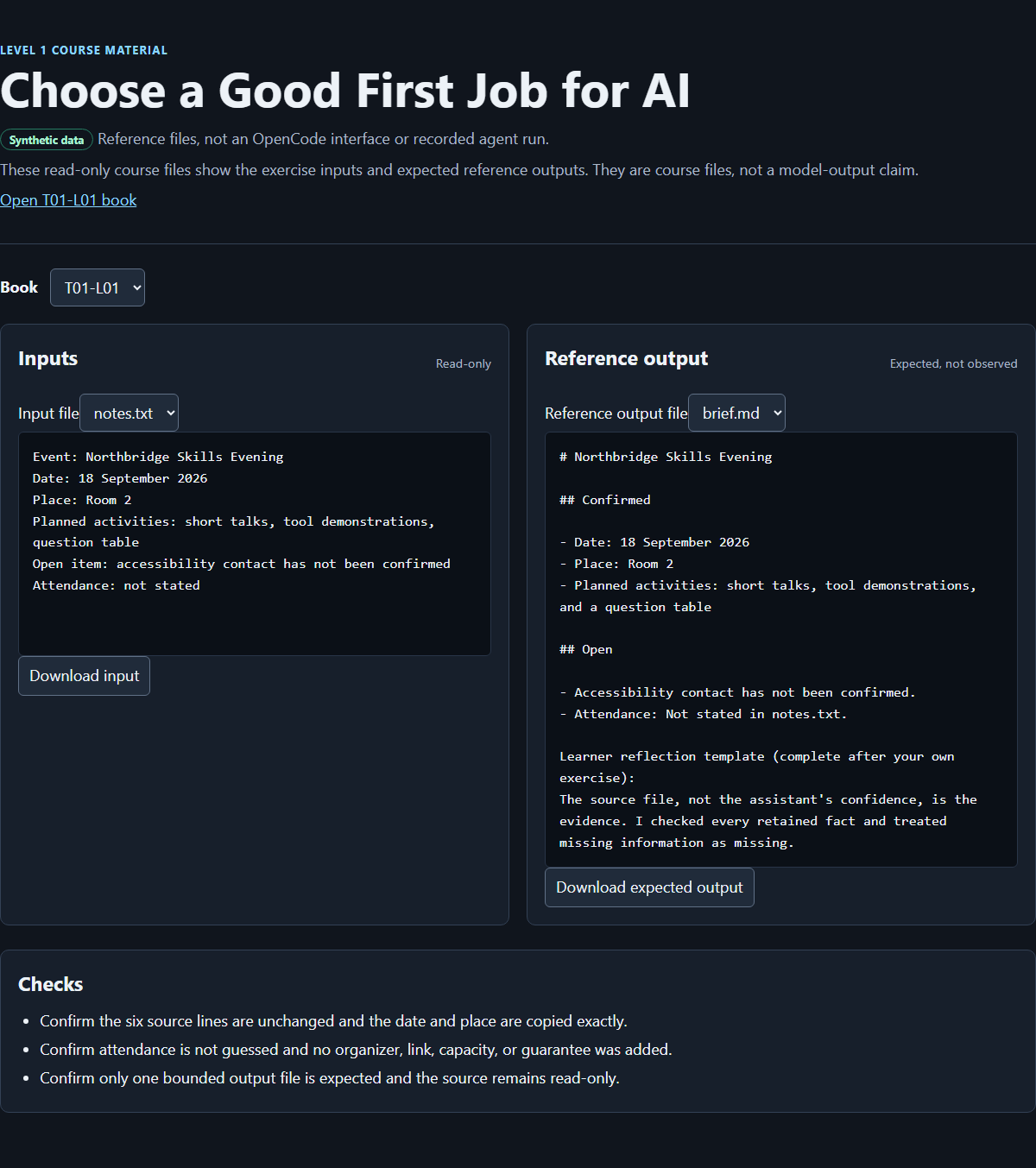This screenshot has height=1168, width=1036.
Task: Select the 'Choose a Good First Job for AI' heading
Action: pos(345,91)
